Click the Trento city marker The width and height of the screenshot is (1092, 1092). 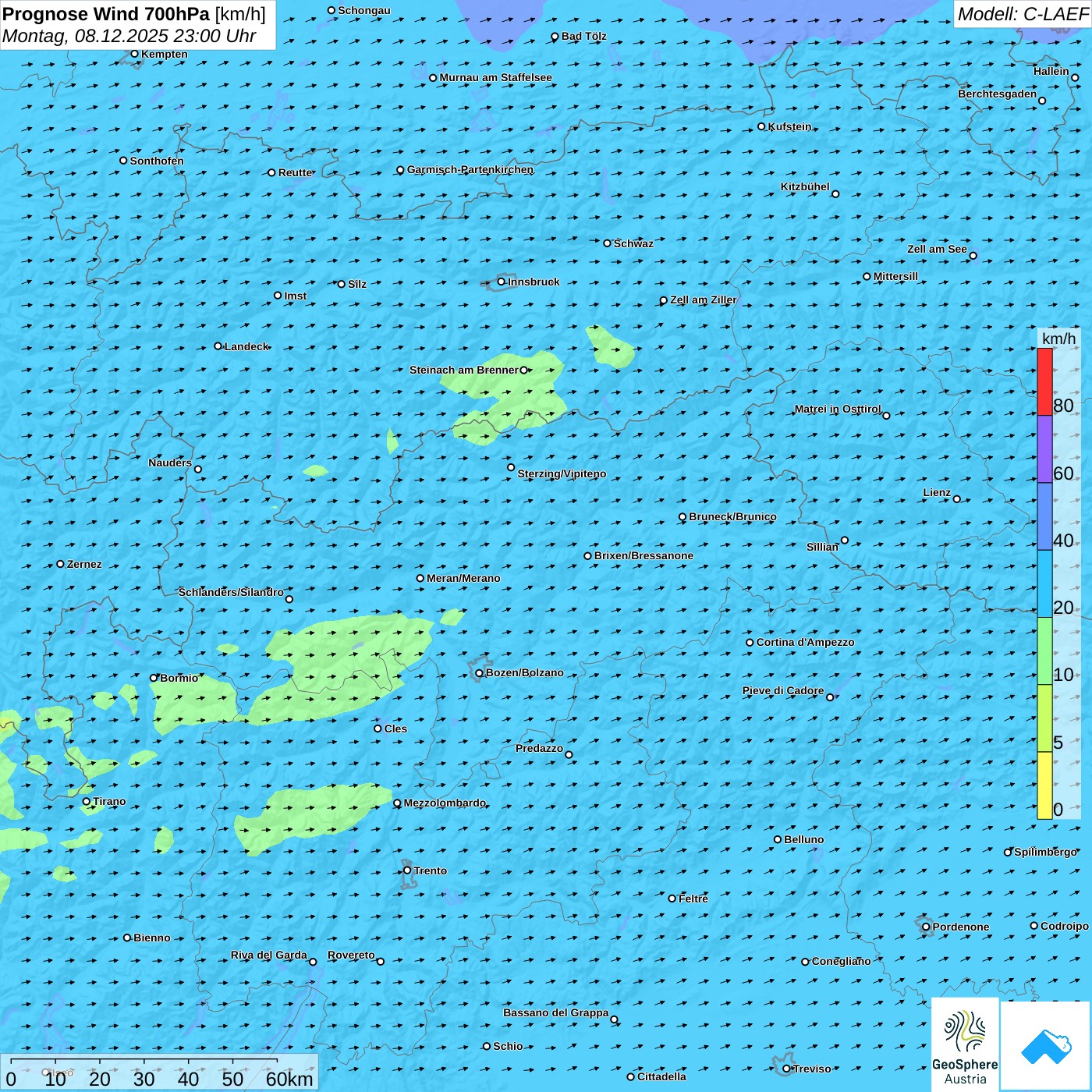(x=407, y=870)
